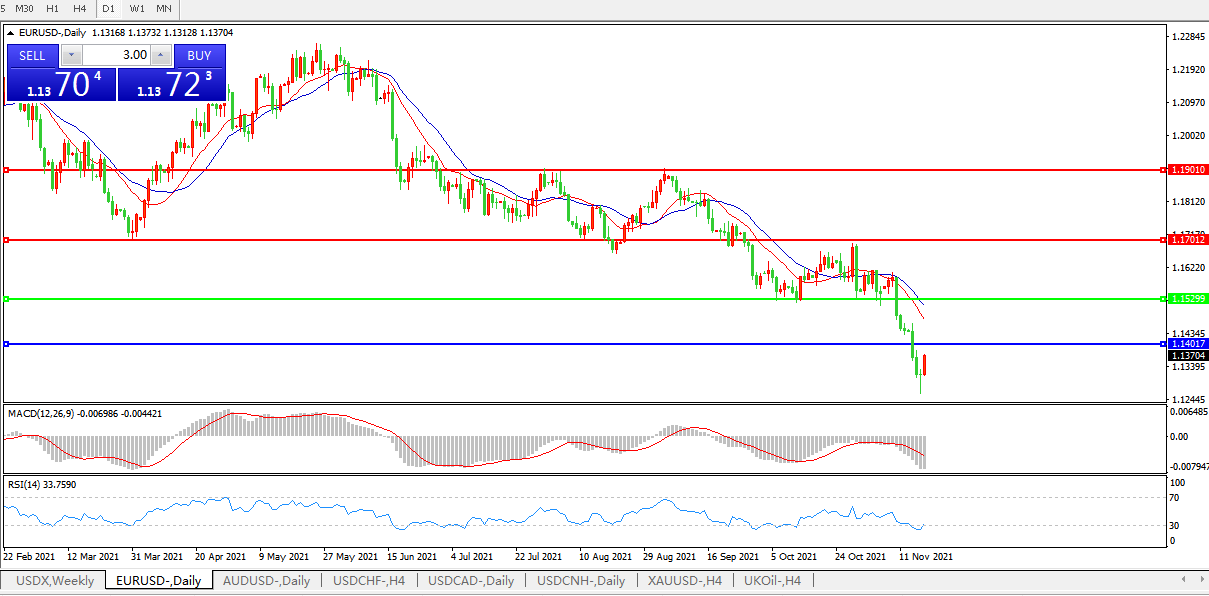Open the AUDUSD-,Daily chart tab
Viewport: 1209px width, 596px height.
[266, 581]
